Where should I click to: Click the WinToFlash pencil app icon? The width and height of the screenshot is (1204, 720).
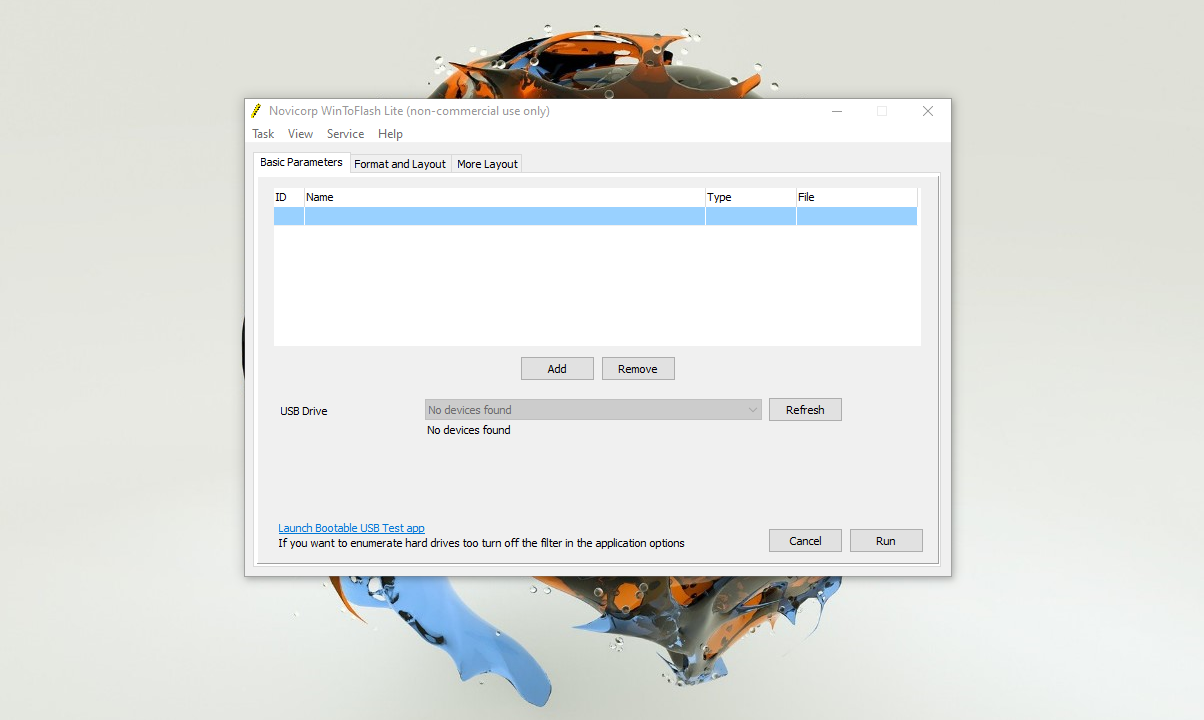tap(256, 111)
